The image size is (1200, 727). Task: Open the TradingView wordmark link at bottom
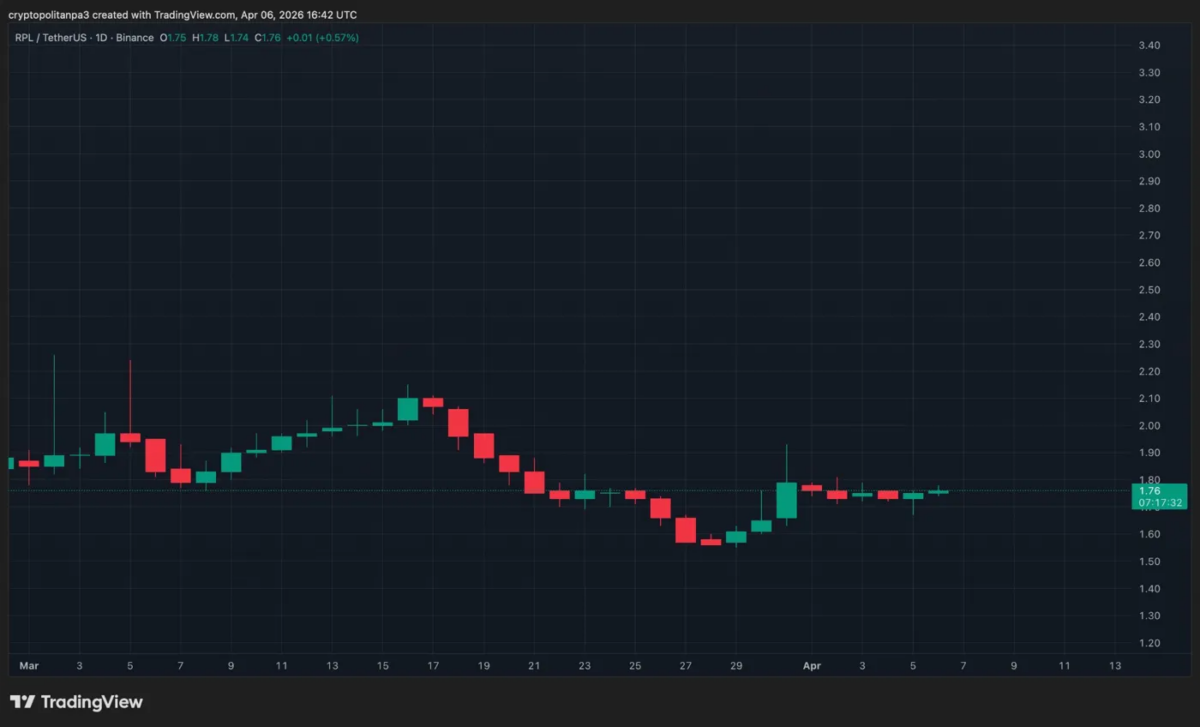[92, 702]
